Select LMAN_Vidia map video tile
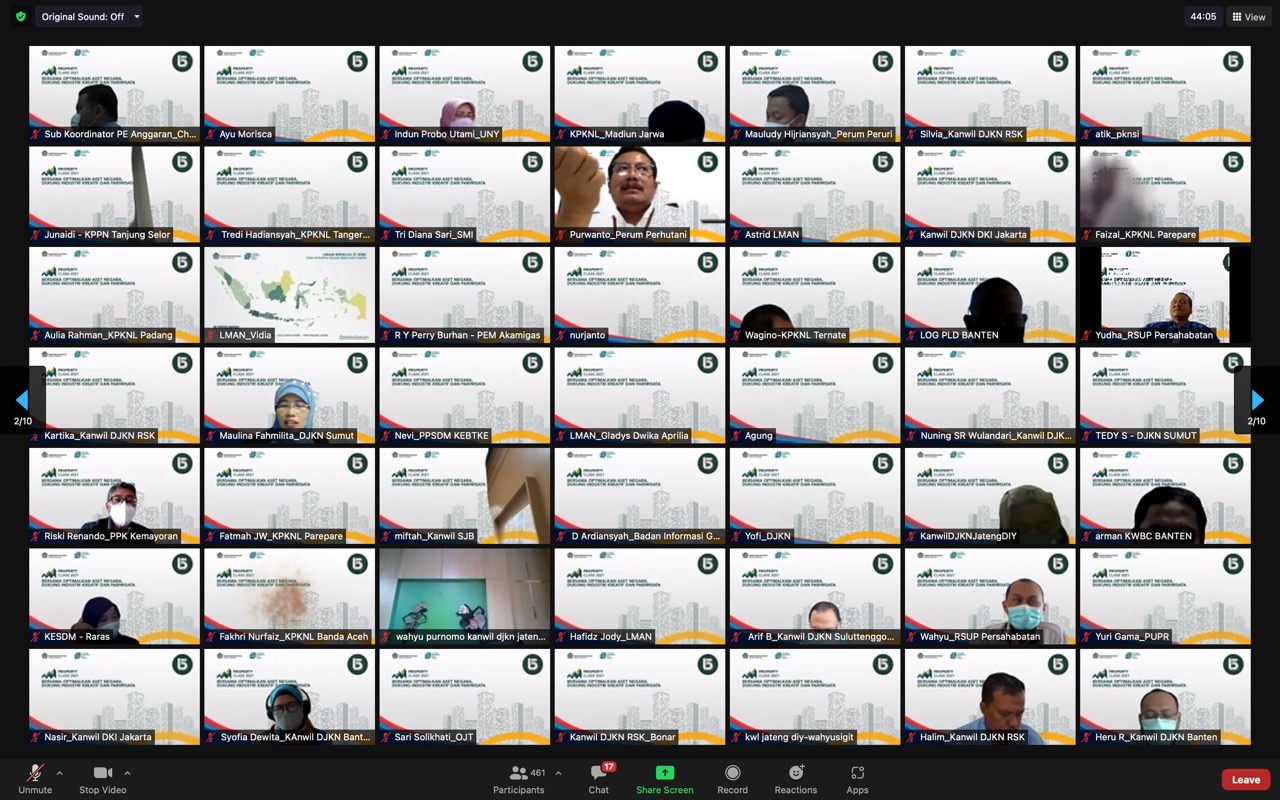This screenshot has width=1280, height=800. pyautogui.click(x=289, y=295)
